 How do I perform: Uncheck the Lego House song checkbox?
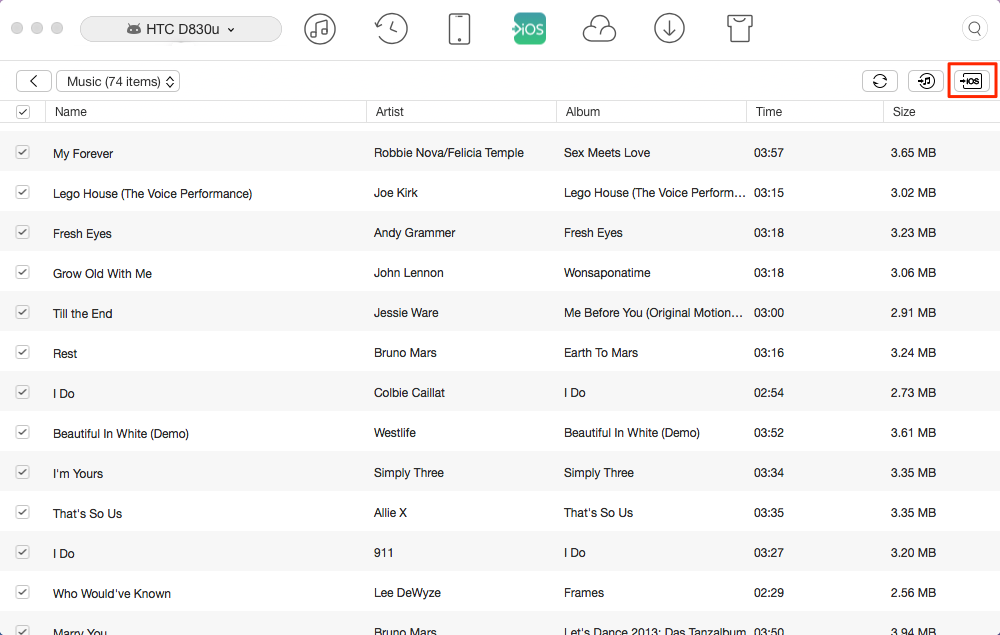tap(22, 192)
